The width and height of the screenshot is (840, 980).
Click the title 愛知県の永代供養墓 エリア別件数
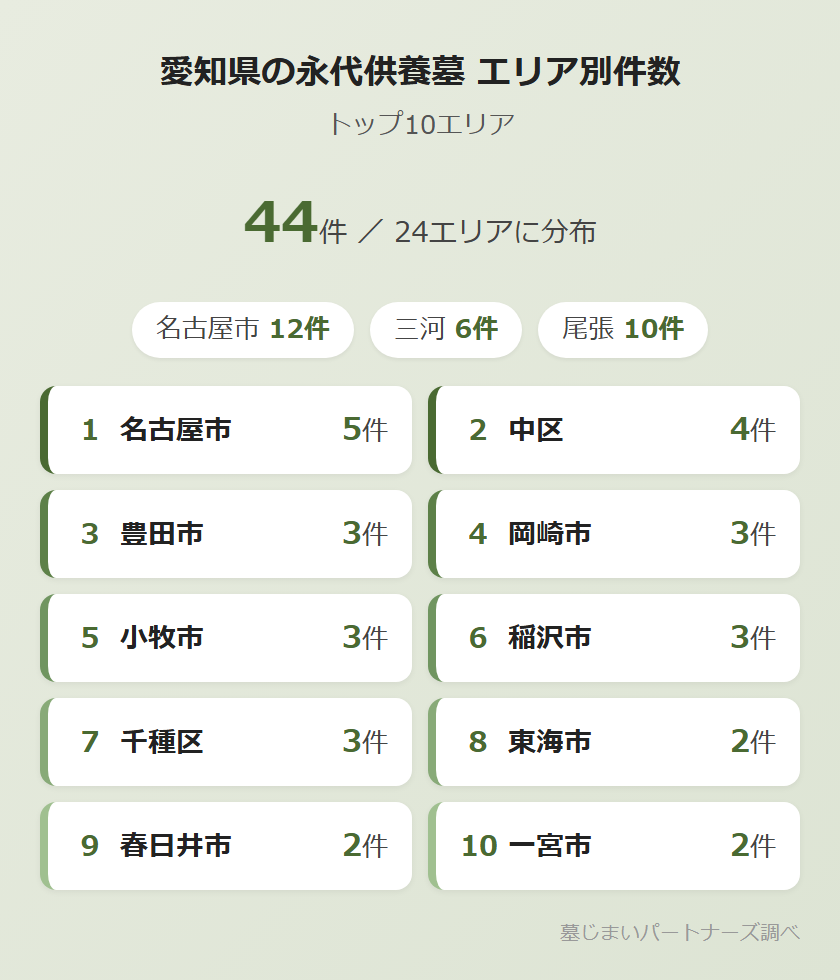pyautogui.click(x=420, y=73)
